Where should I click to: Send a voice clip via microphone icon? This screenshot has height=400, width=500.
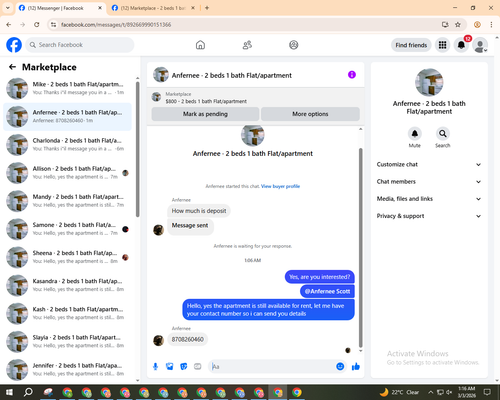(x=155, y=367)
